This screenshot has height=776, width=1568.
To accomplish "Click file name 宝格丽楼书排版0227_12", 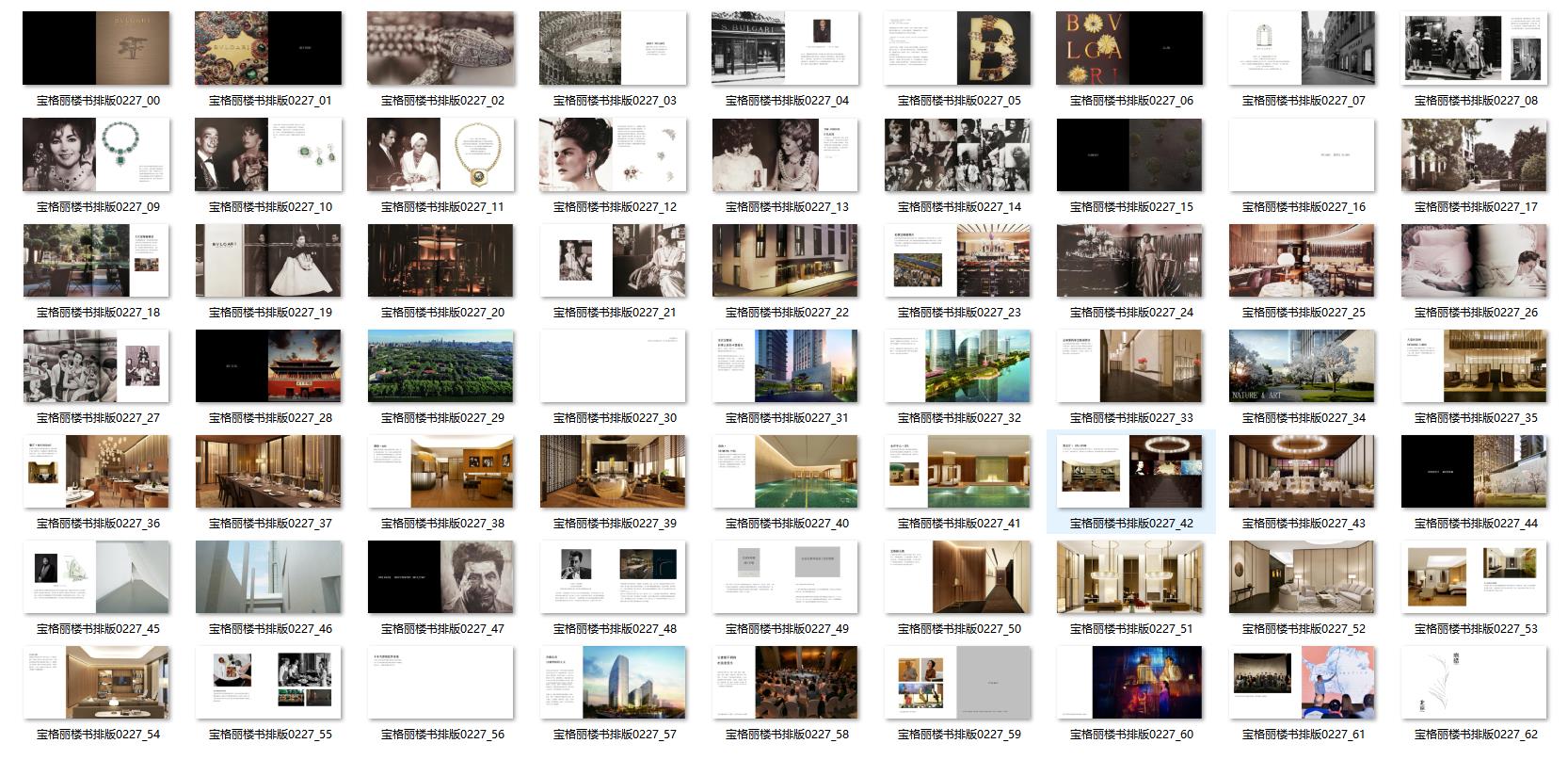I will (x=615, y=207).
